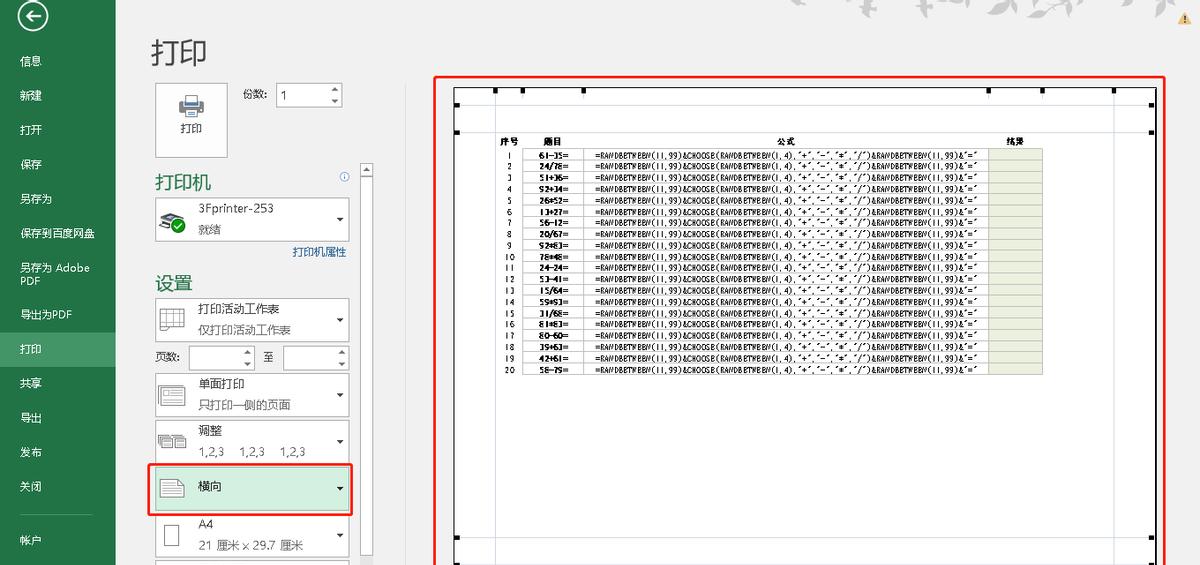The image size is (1200, 565).
Task: Click the A4 paper icon
Action: tap(172, 536)
